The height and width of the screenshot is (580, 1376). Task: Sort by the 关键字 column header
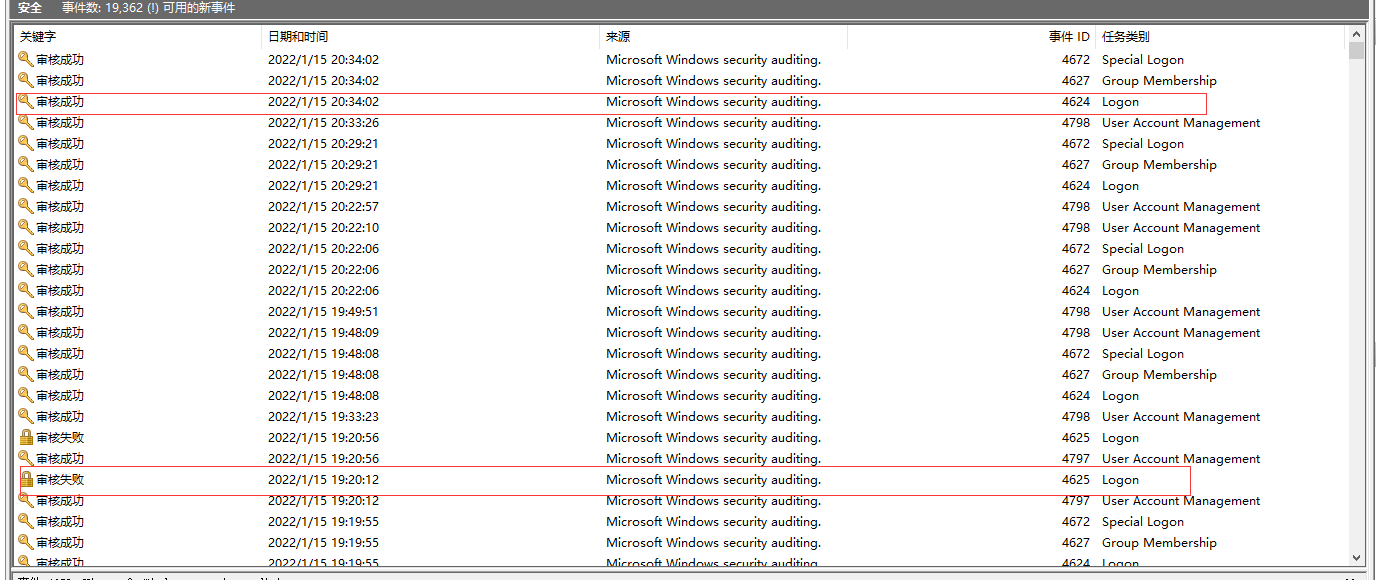coord(138,37)
